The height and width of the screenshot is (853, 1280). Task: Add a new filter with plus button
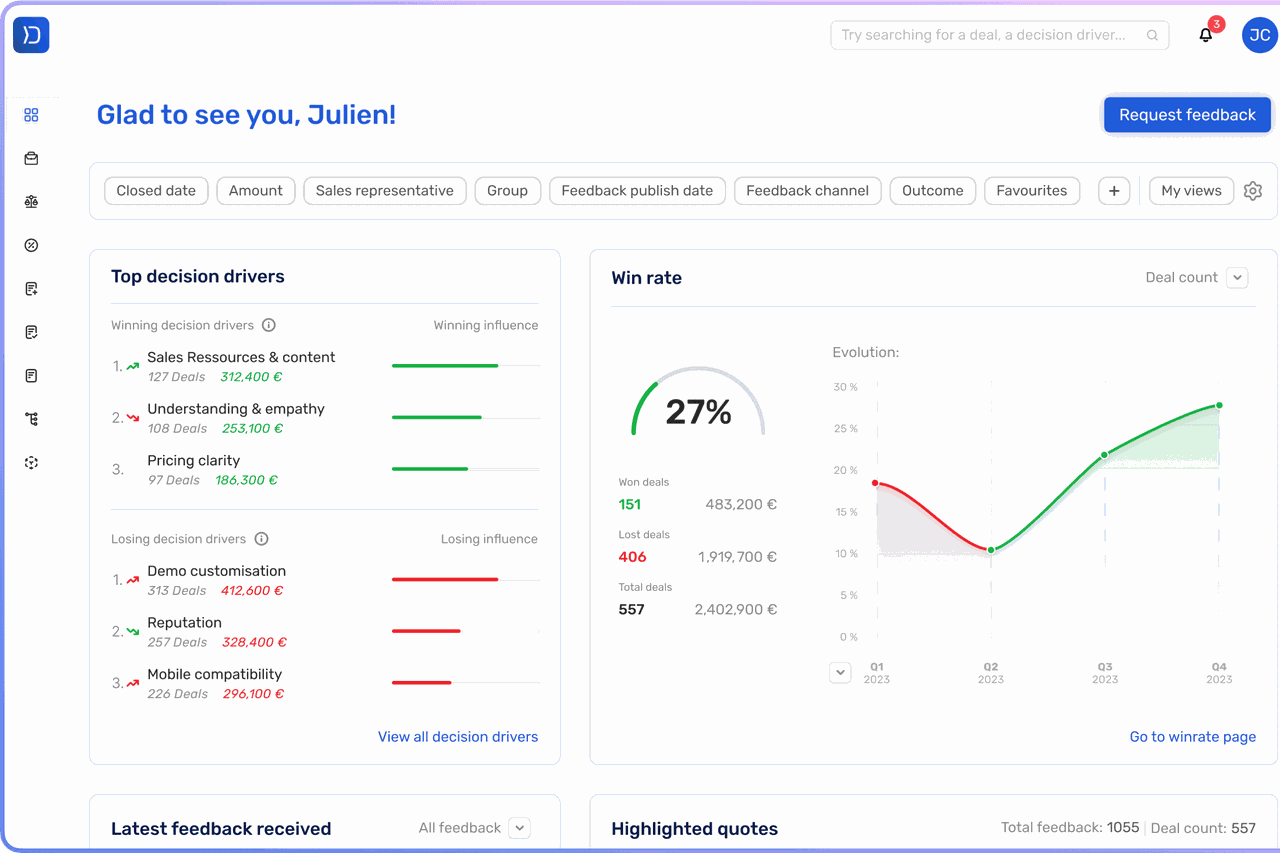click(x=1114, y=191)
